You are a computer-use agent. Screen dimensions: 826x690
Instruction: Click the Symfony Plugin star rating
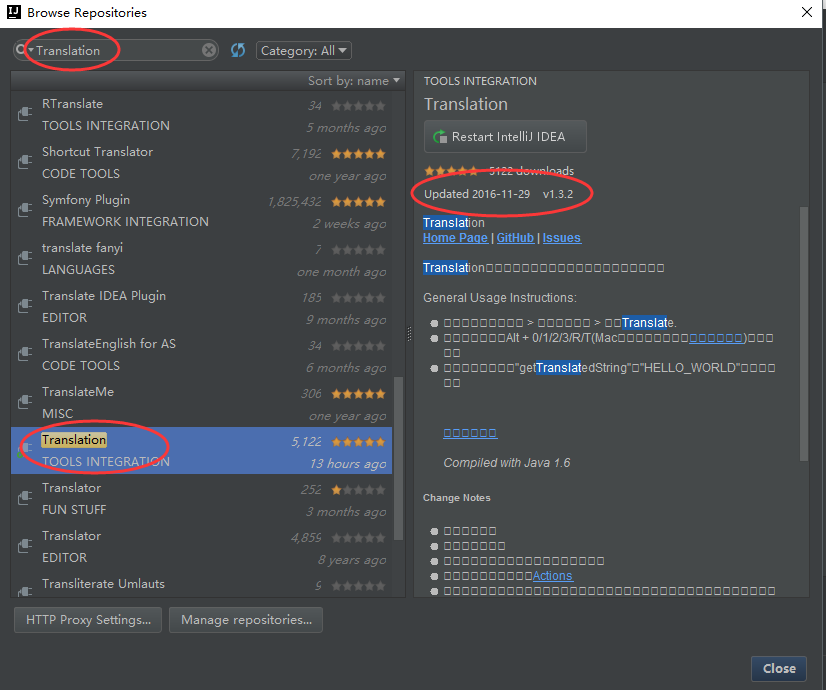point(358,202)
